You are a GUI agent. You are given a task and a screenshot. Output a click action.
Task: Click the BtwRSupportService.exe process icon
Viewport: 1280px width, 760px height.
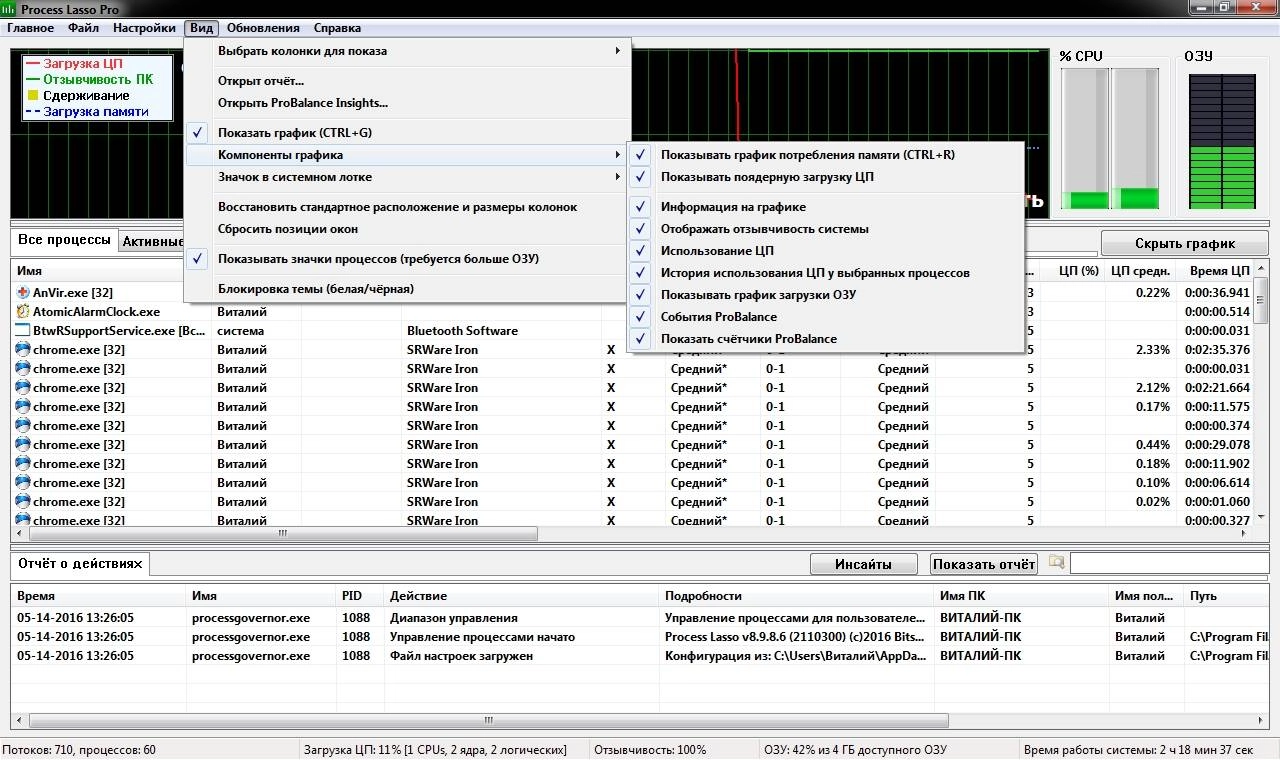[23, 331]
